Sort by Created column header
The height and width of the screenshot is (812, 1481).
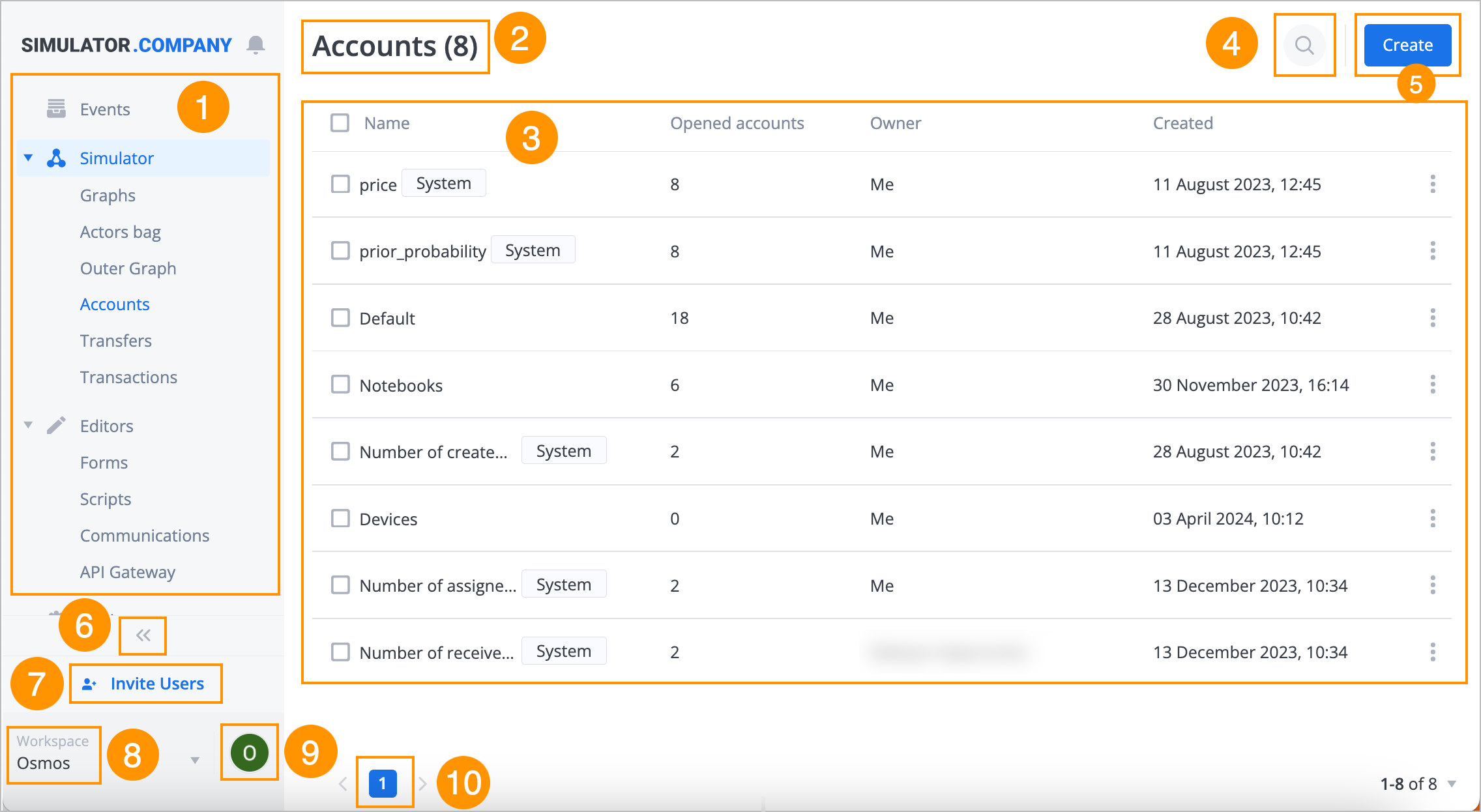pyautogui.click(x=1183, y=123)
